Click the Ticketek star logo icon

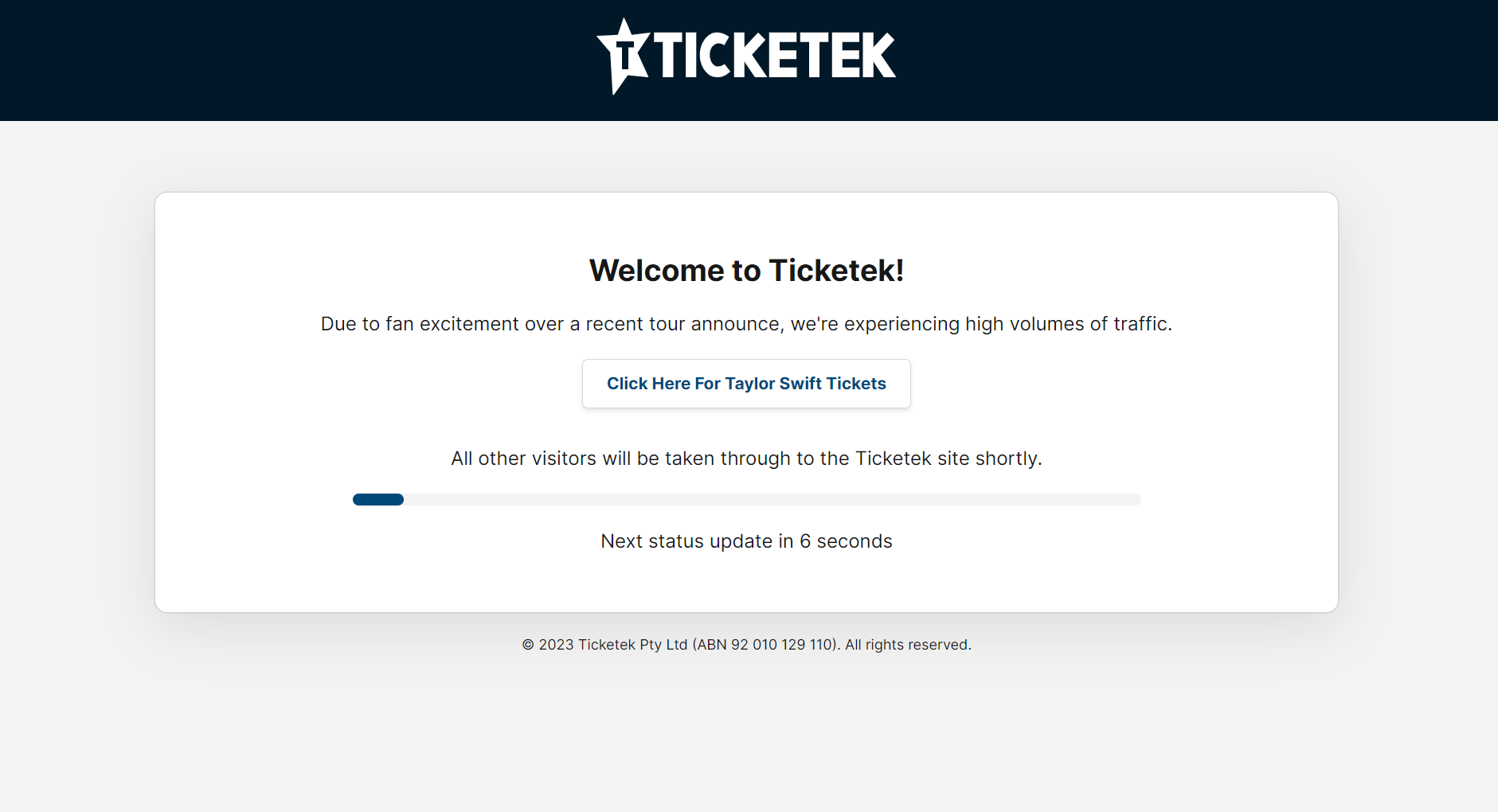pyautogui.click(x=624, y=56)
